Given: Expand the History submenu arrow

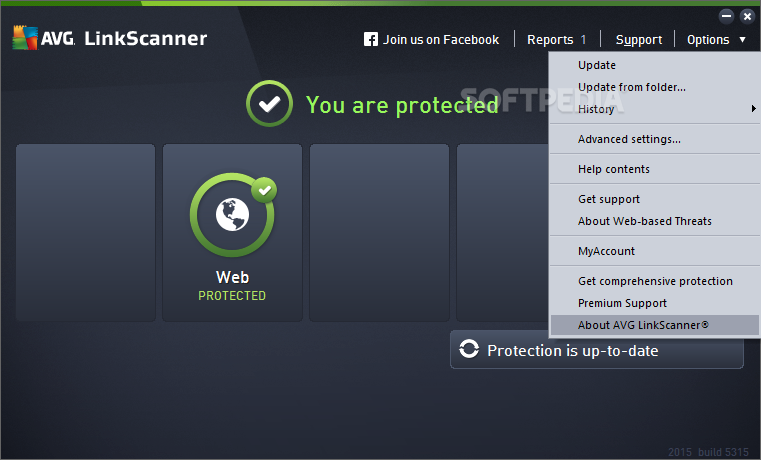Looking at the screenshot, I should tap(753, 108).
